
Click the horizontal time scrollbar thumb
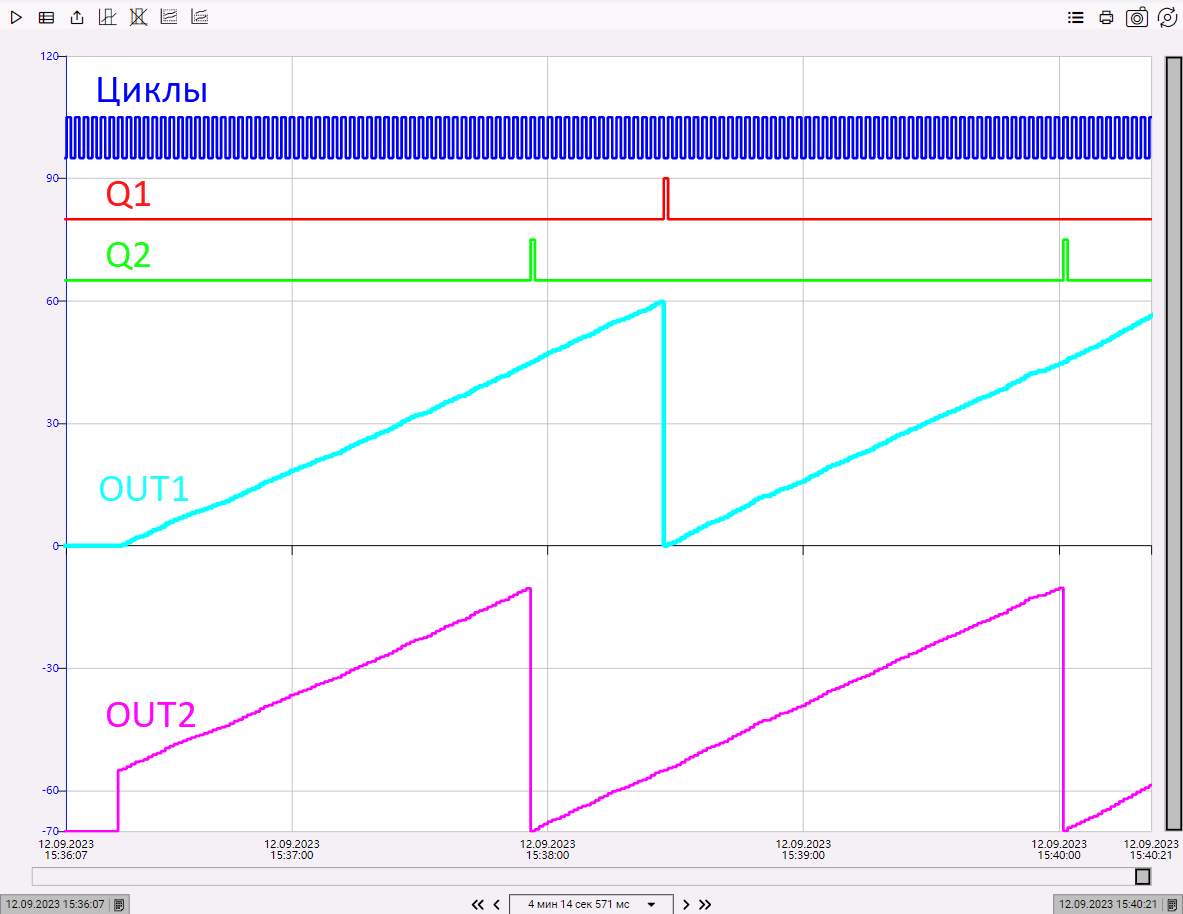point(1142,876)
